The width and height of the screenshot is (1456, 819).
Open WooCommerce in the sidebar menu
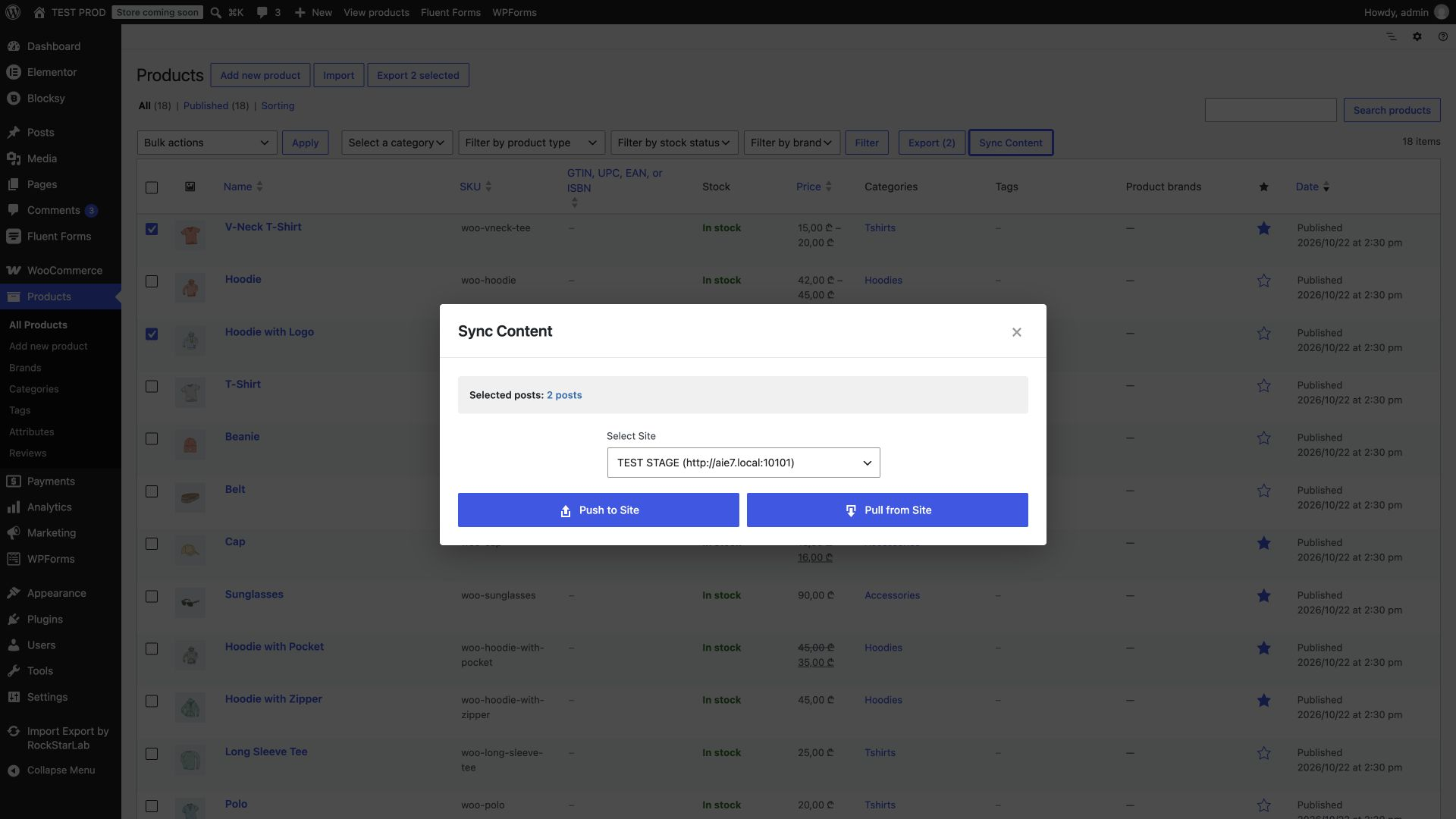(61, 271)
